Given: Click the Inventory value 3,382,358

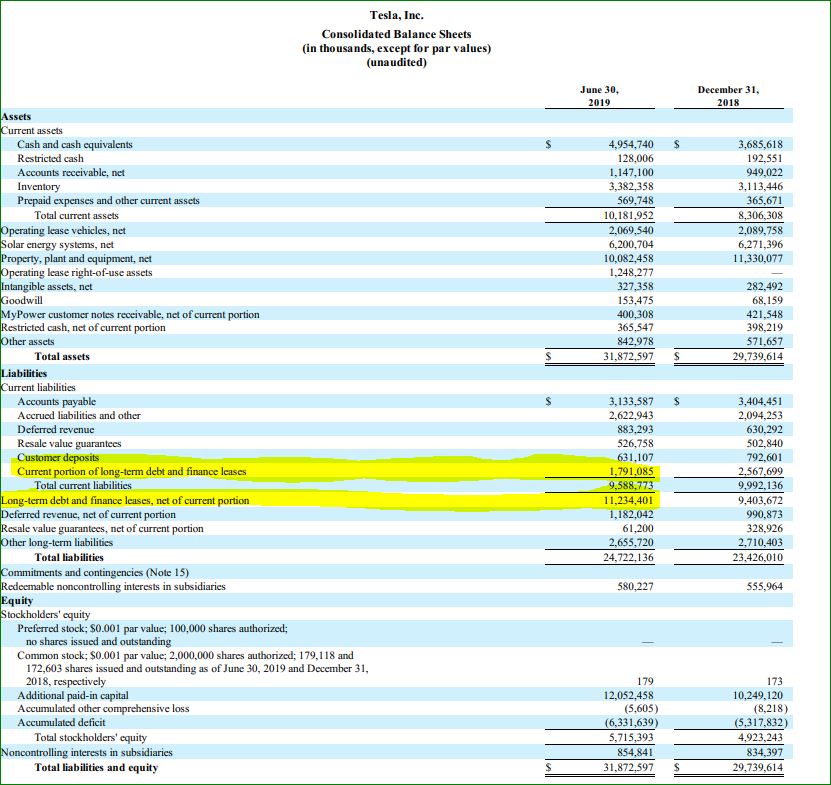Looking at the screenshot, I should (x=631, y=187).
